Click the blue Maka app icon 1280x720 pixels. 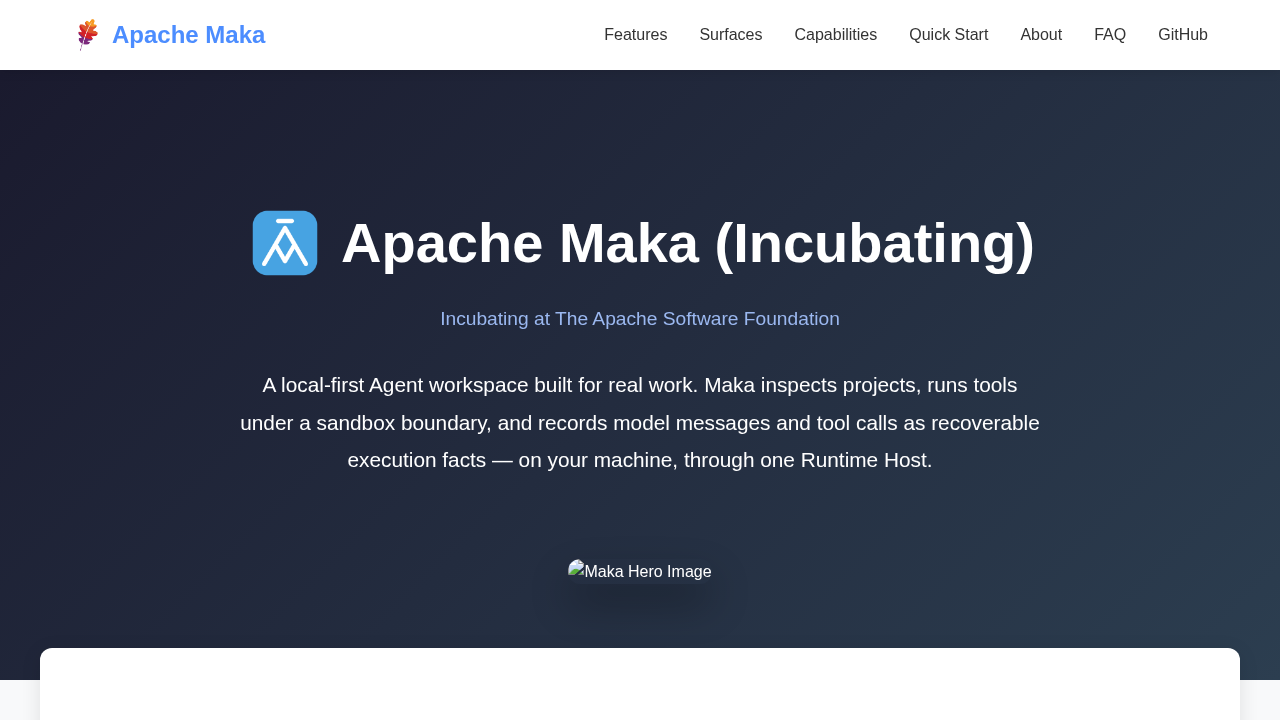pos(285,243)
